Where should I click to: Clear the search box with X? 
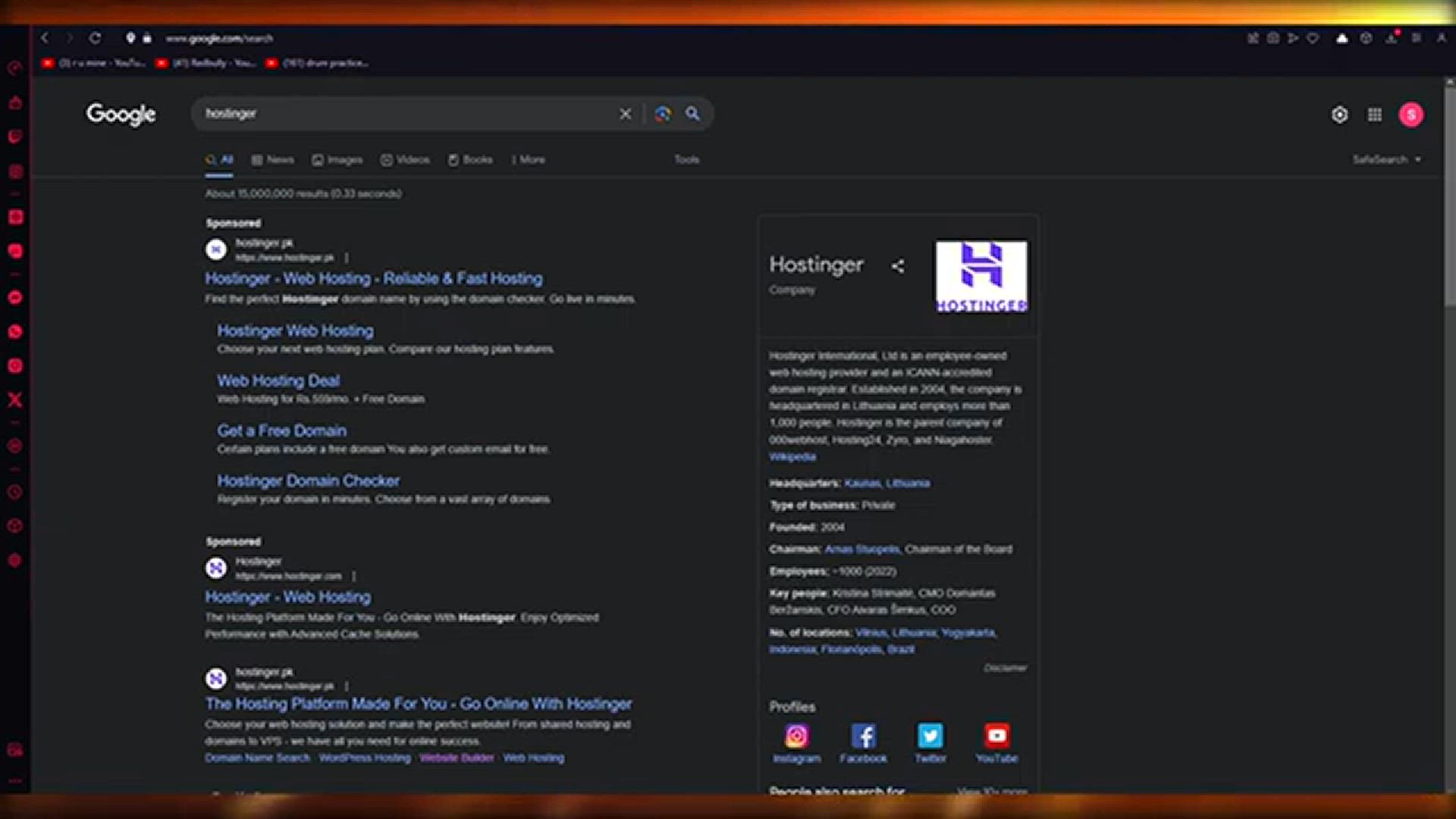626,114
